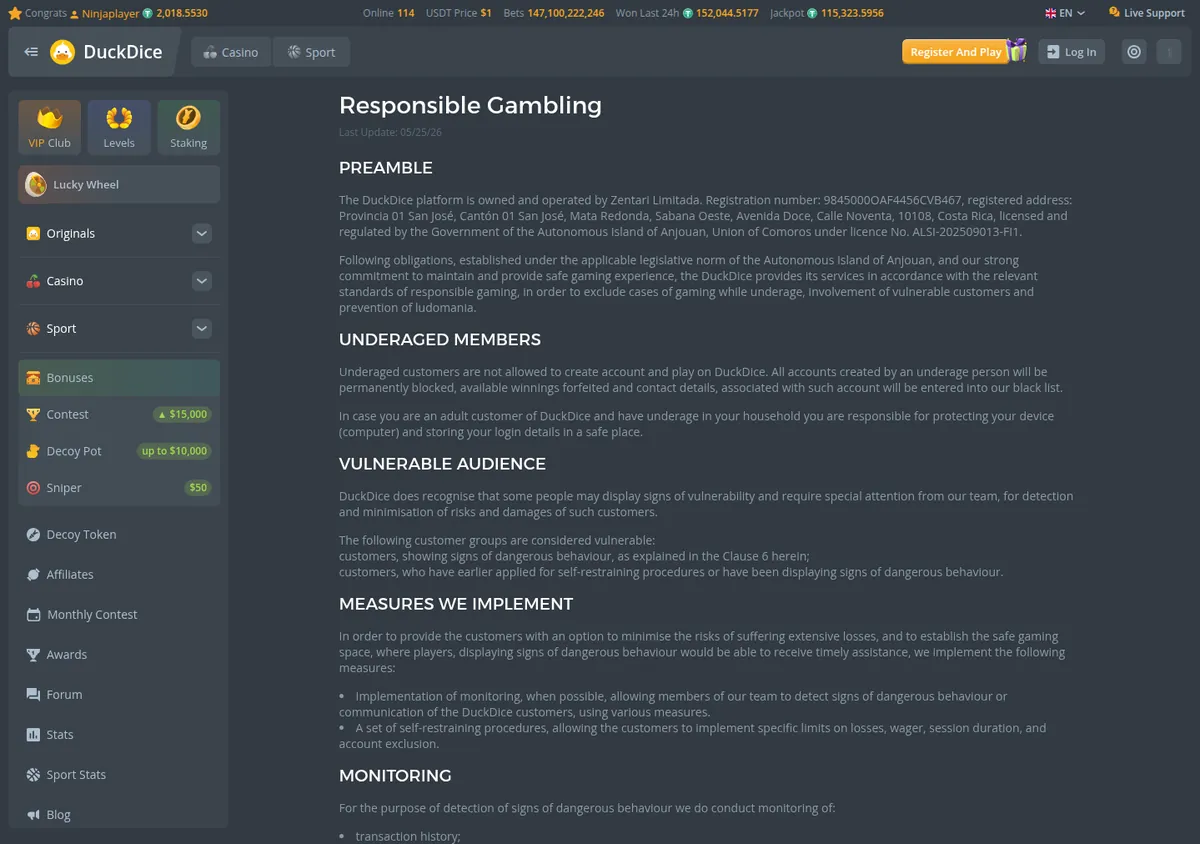Click the Online 114 counter

tap(388, 14)
